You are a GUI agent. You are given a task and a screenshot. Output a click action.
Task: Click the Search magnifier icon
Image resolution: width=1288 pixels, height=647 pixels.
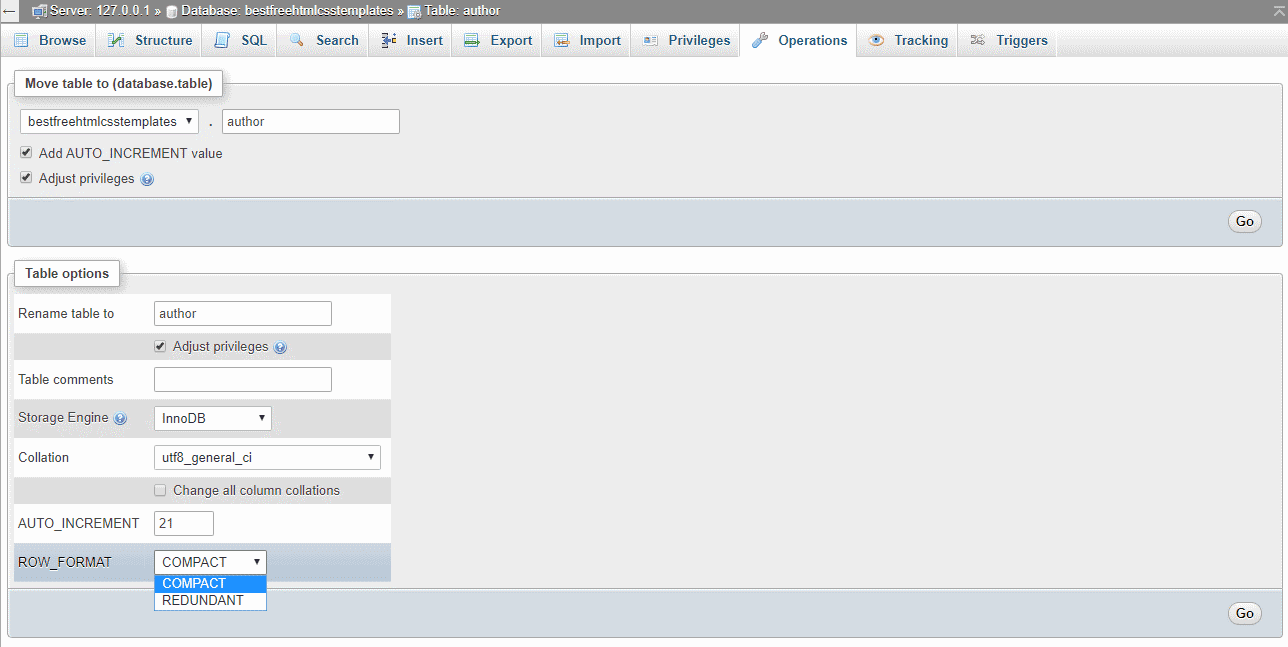coord(297,40)
